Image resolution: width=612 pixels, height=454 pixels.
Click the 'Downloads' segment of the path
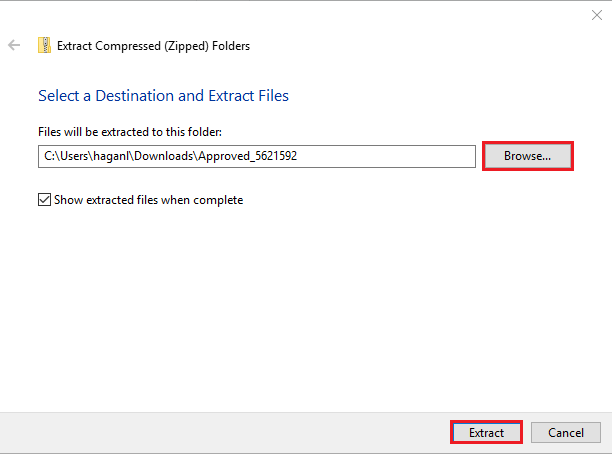click(164, 156)
